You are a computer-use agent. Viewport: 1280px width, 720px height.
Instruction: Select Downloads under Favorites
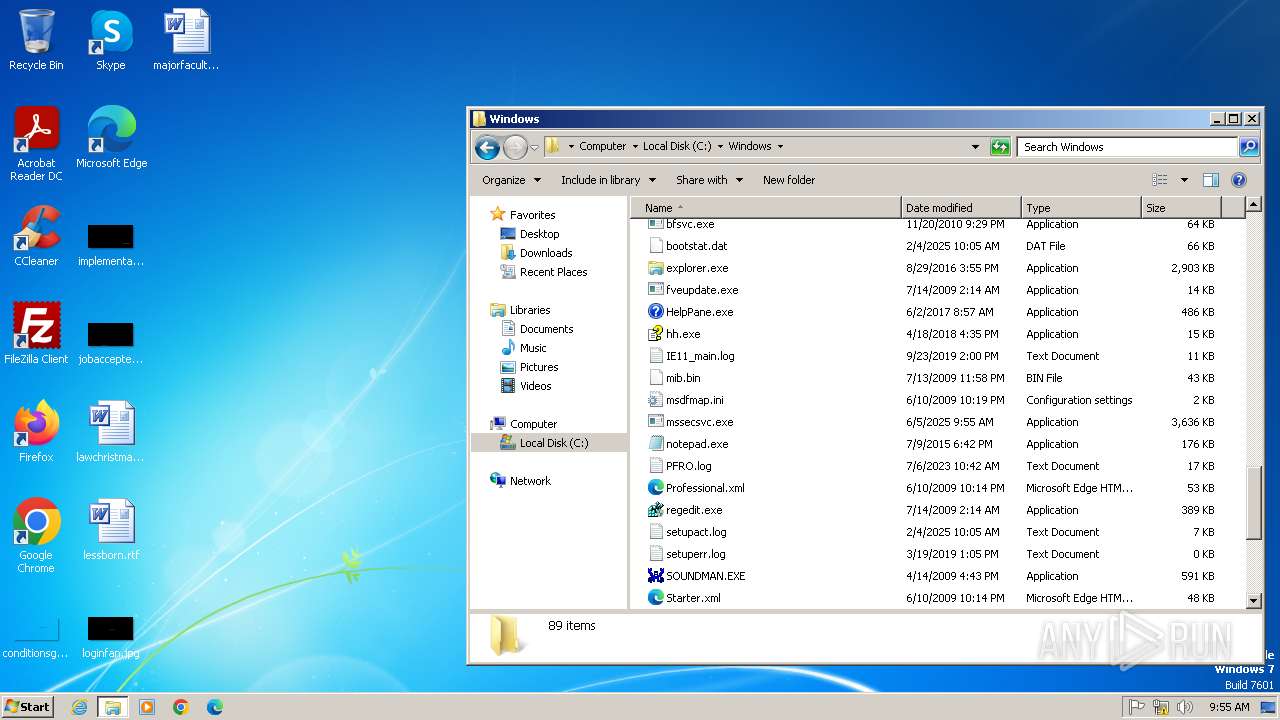tap(546, 253)
